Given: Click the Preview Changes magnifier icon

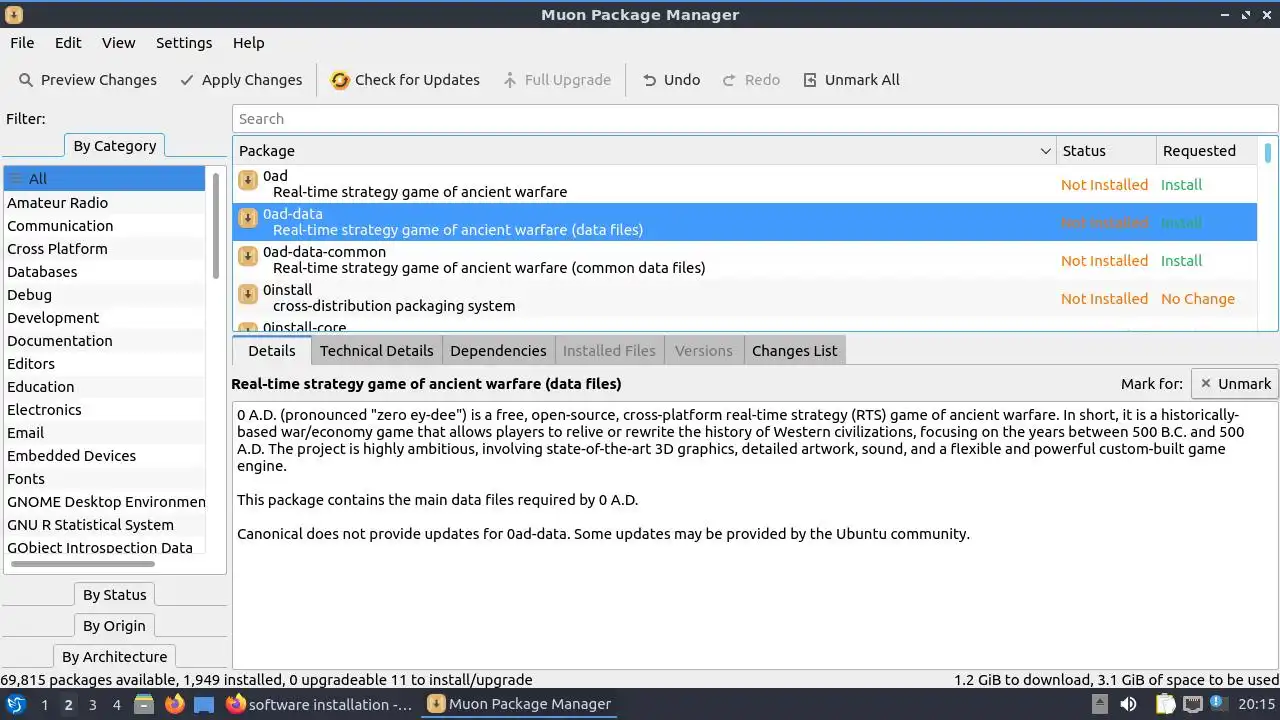Looking at the screenshot, I should pos(26,80).
